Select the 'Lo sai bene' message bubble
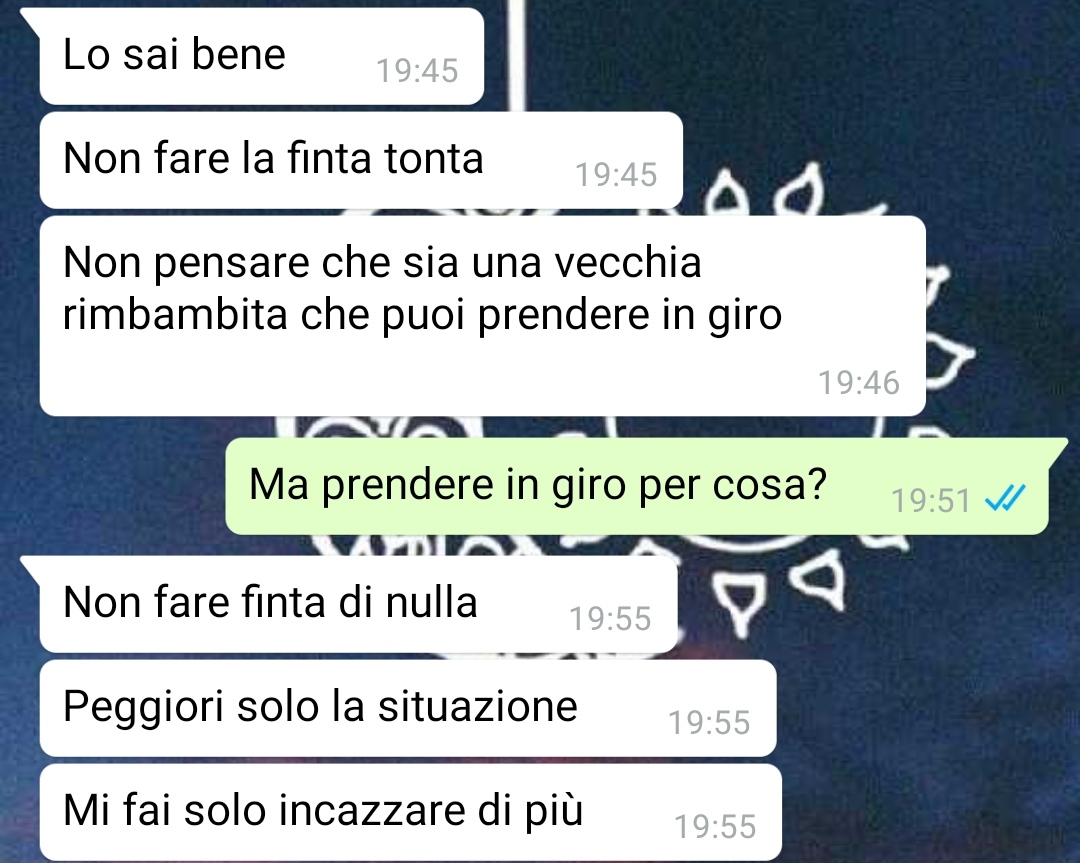 tap(262, 56)
